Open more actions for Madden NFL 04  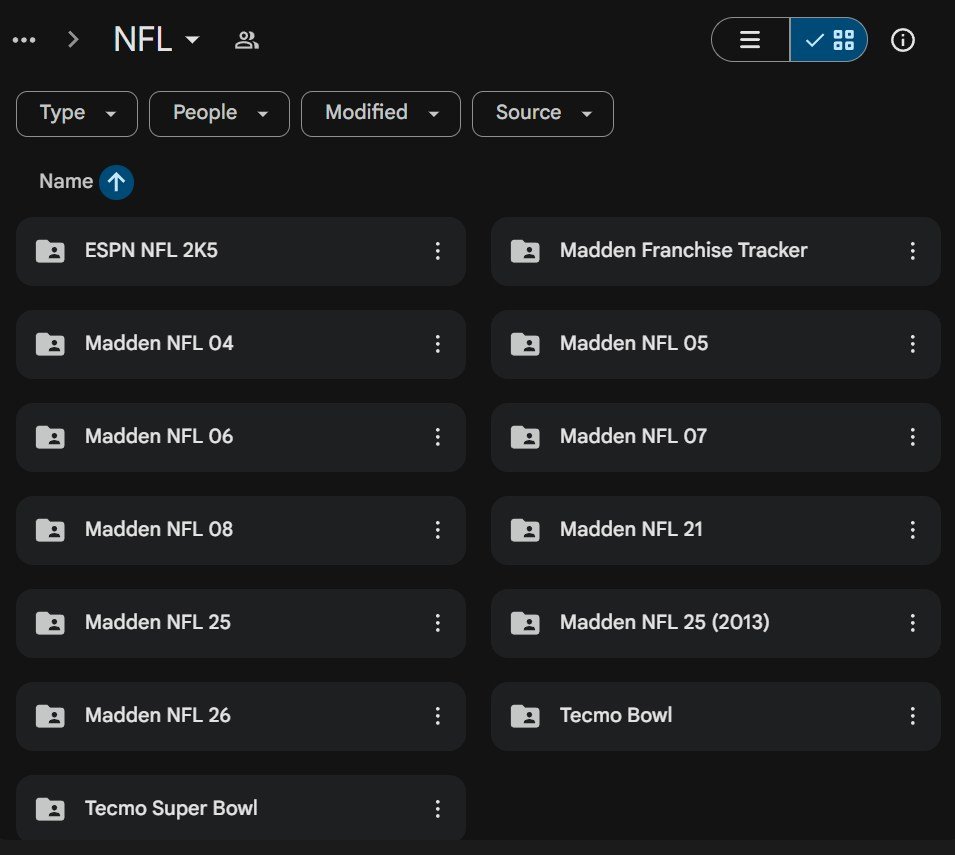(x=437, y=344)
